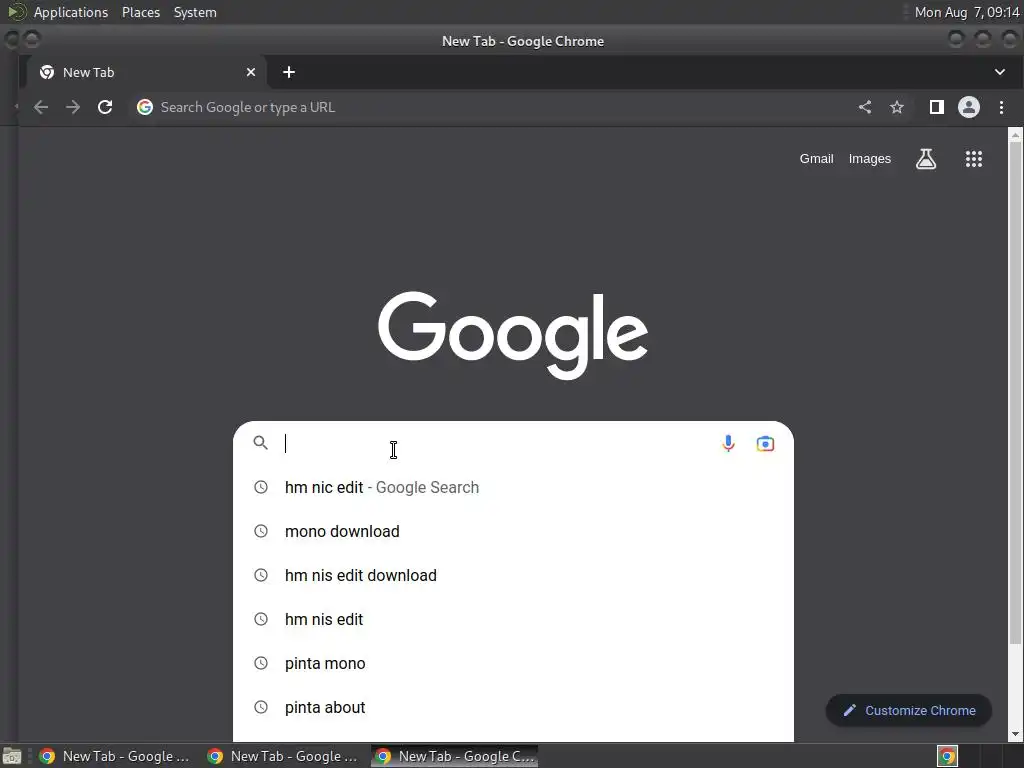This screenshot has width=1024, height=768.
Task: Click the Google logo
Action: [x=513, y=335]
